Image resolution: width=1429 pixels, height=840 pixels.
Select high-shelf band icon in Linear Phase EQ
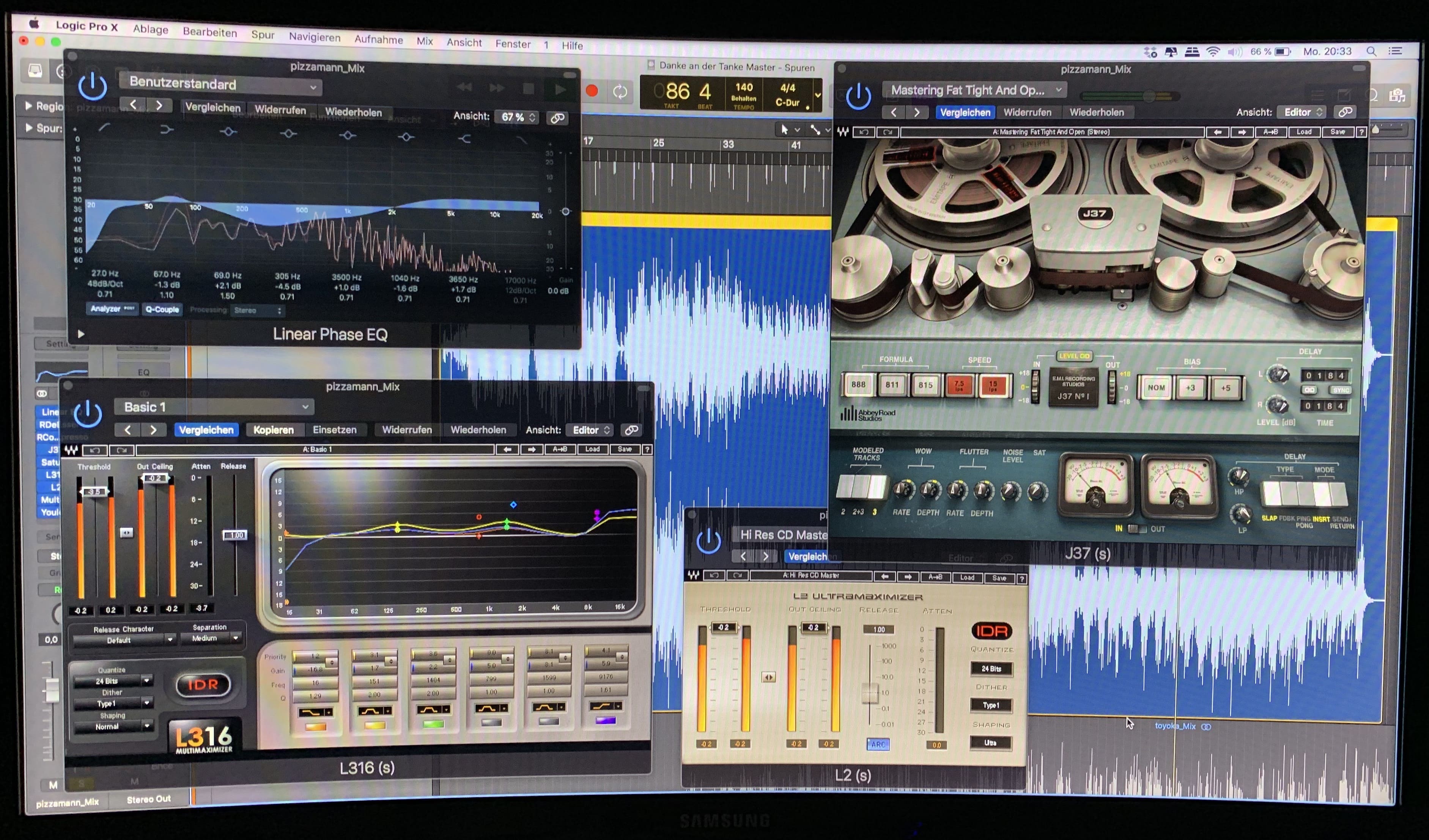(464, 138)
